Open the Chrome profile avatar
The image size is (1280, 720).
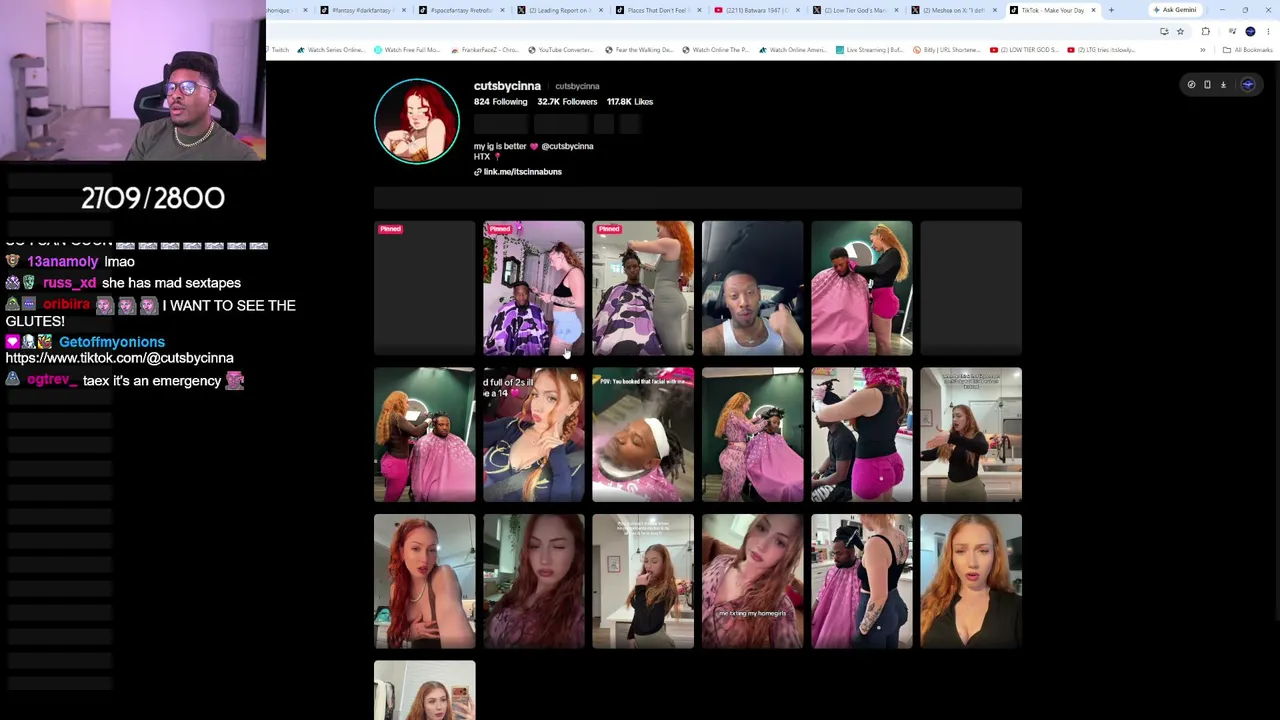(1250, 31)
